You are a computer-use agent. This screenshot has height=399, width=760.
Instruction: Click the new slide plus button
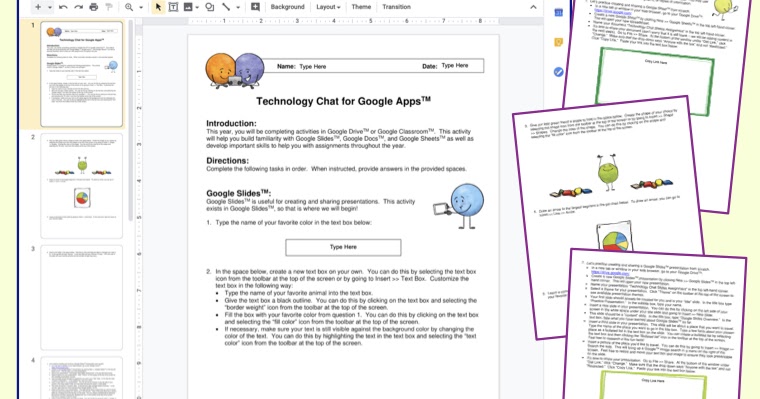[x=38, y=7]
